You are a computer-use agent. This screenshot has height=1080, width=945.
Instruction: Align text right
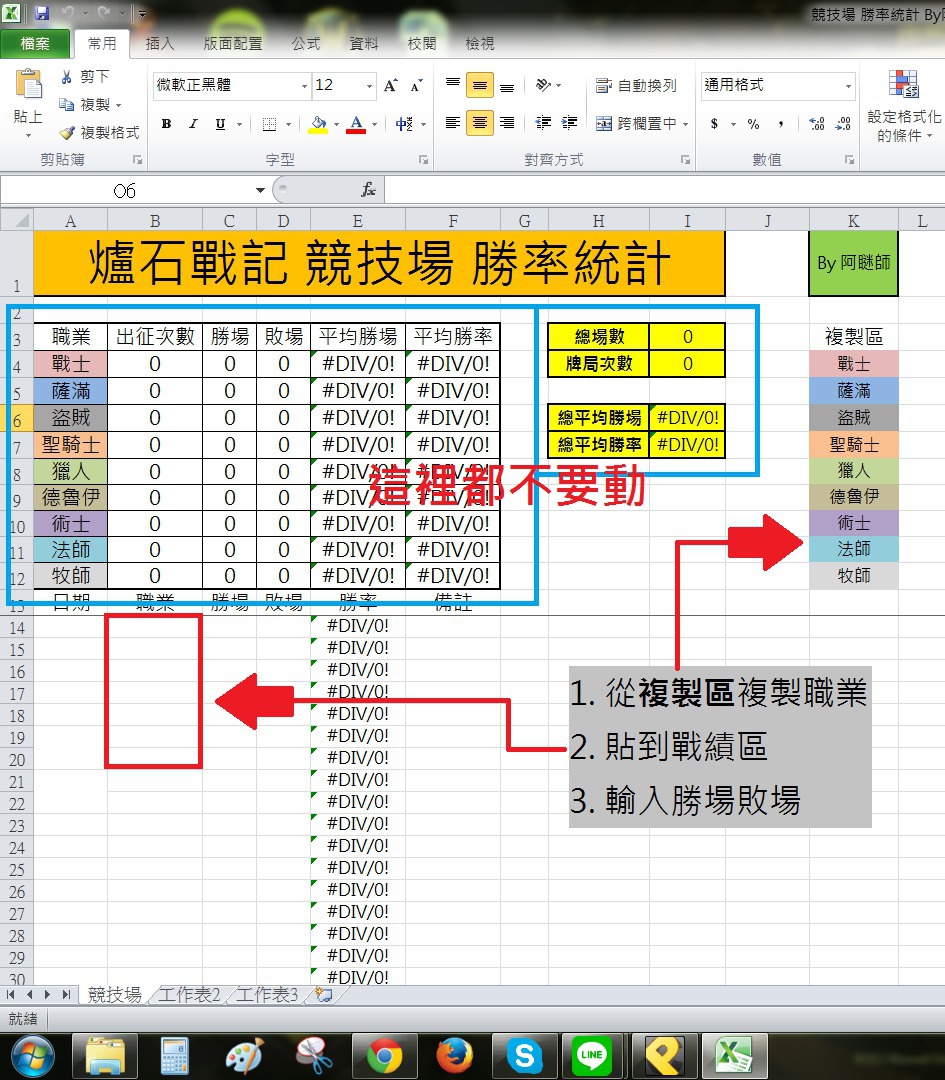point(507,123)
